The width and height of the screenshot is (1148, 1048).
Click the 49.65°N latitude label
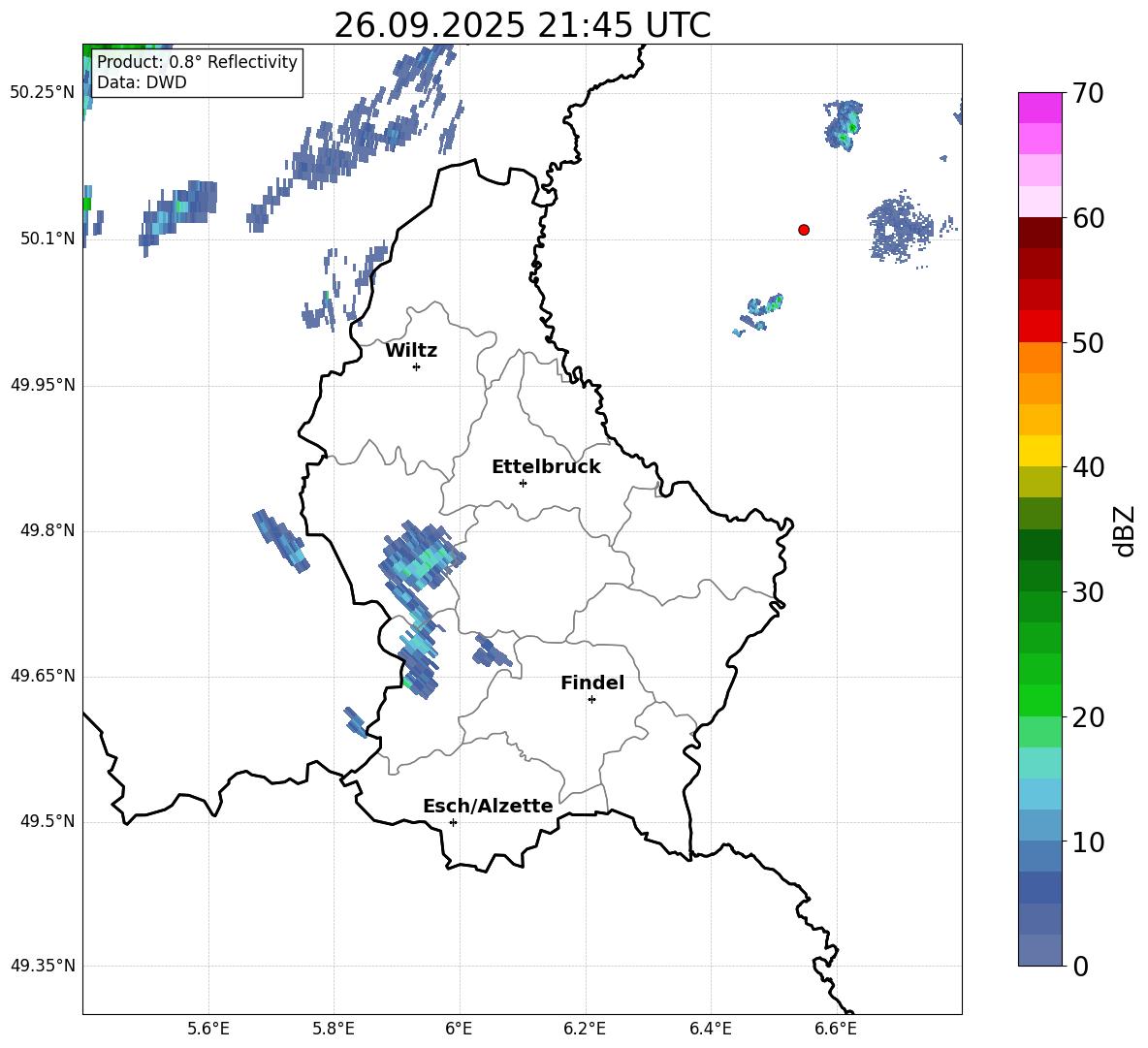[42, 675]
